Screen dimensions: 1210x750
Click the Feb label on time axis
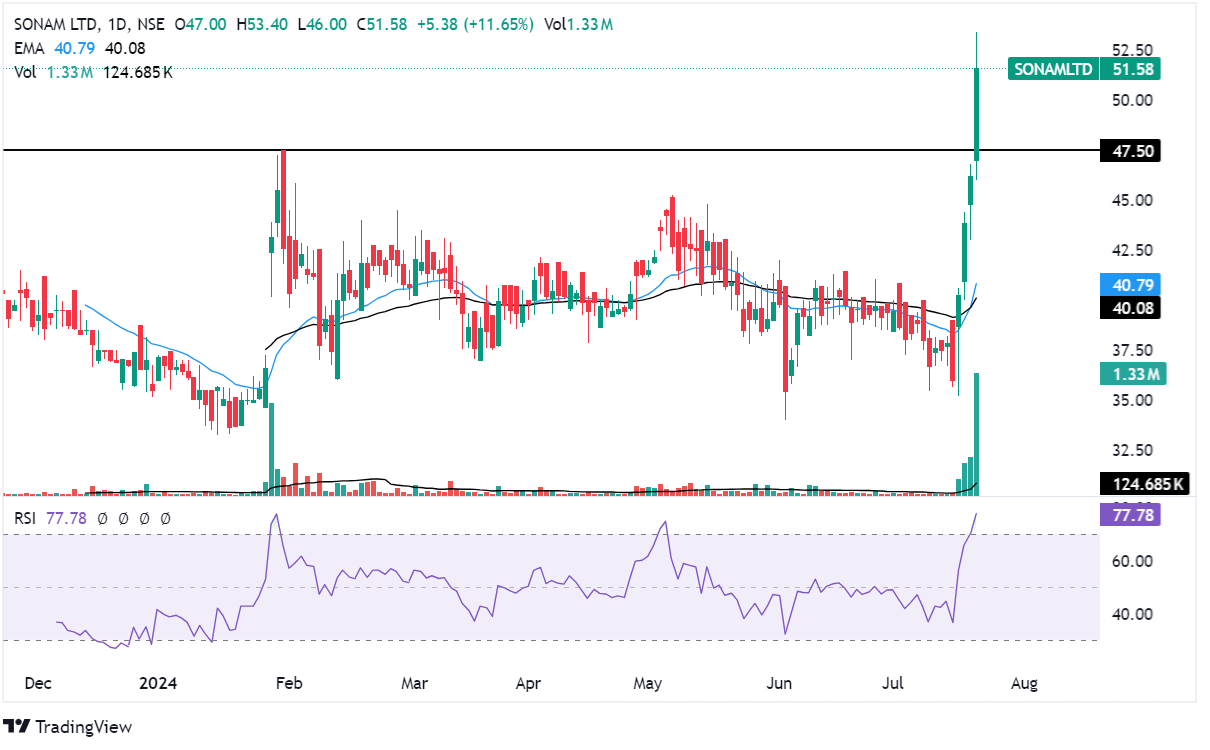289,684
